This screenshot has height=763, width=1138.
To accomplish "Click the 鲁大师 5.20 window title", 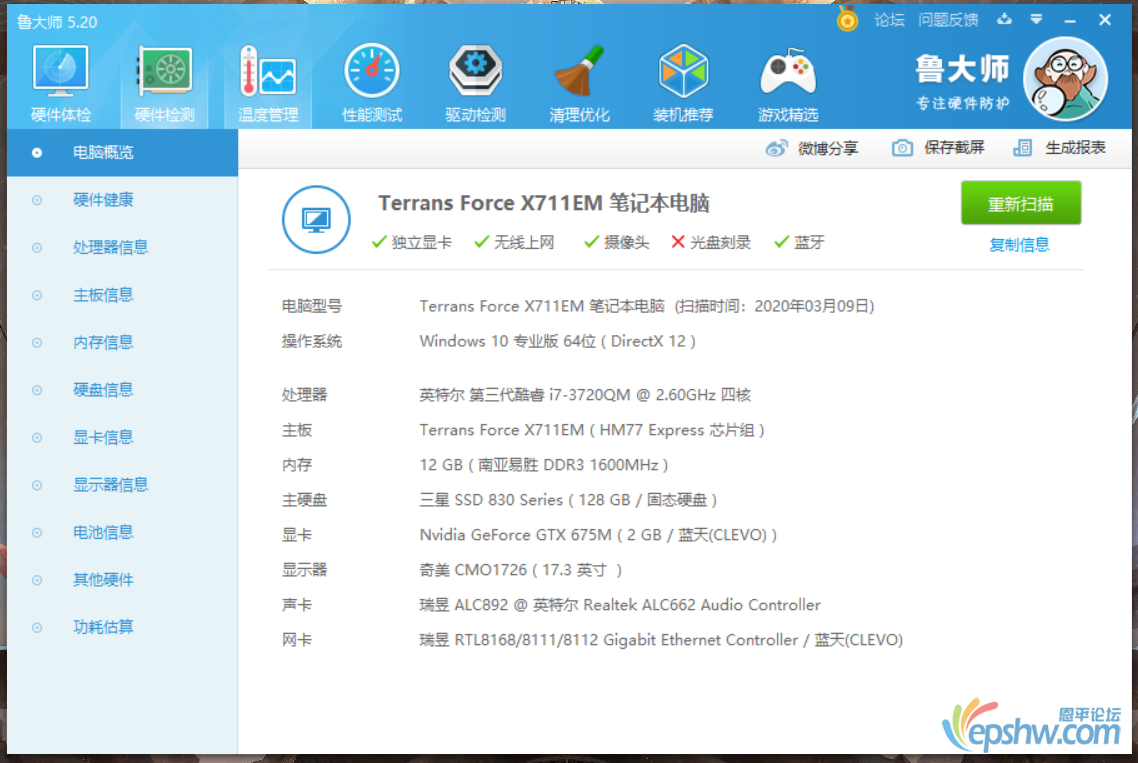I will 57,22.
